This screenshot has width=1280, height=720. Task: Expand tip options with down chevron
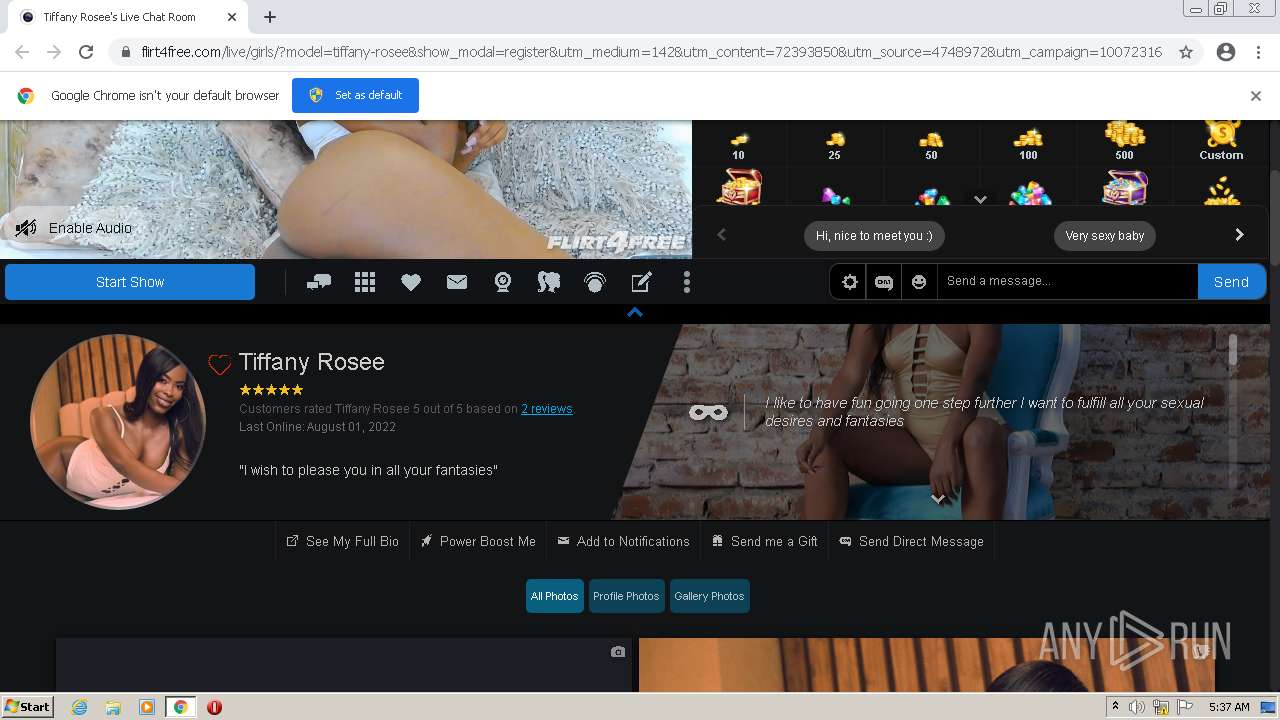click(x=980, y=199)
